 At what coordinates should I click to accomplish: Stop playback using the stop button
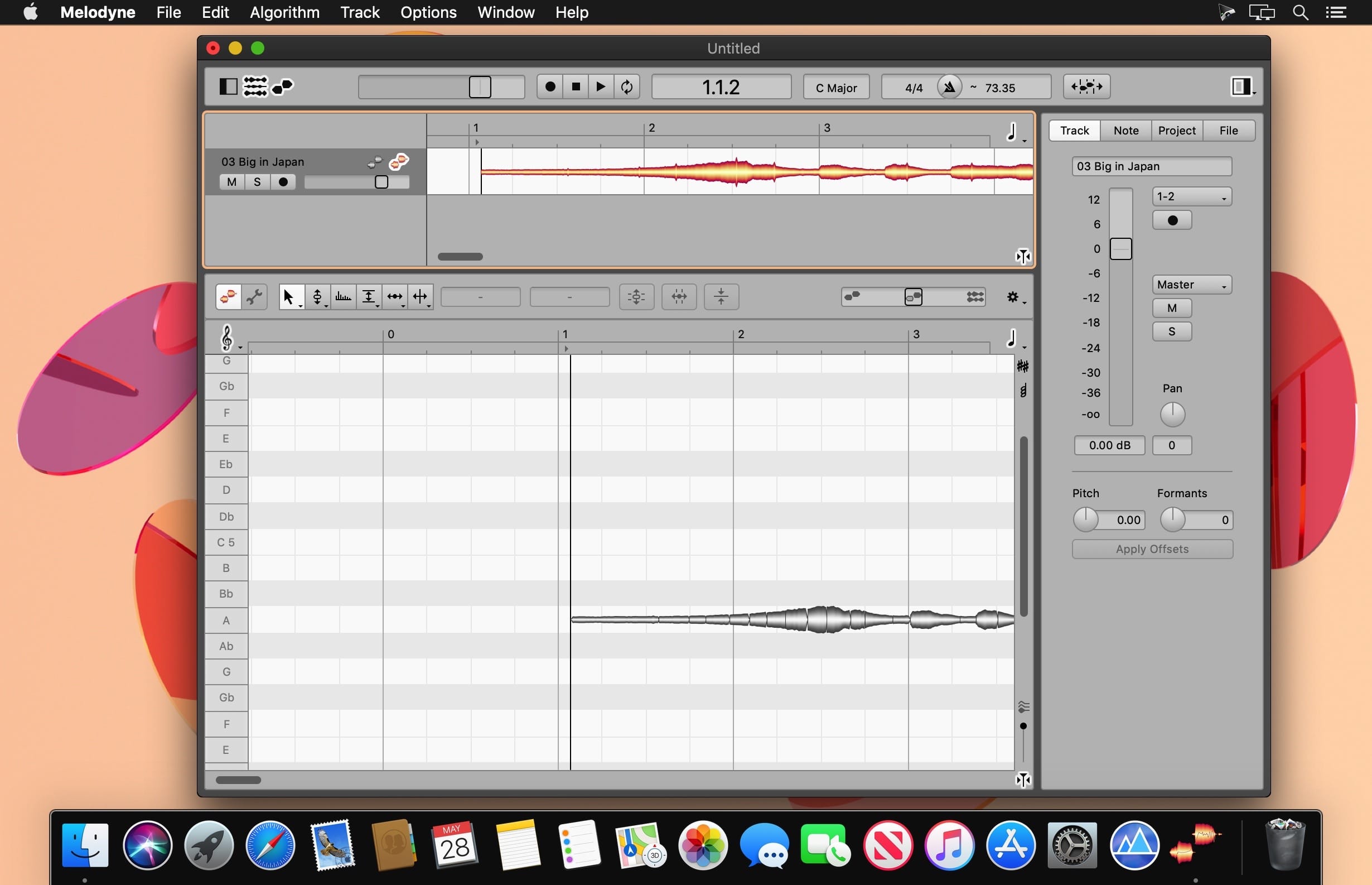[x=576, y=87]
